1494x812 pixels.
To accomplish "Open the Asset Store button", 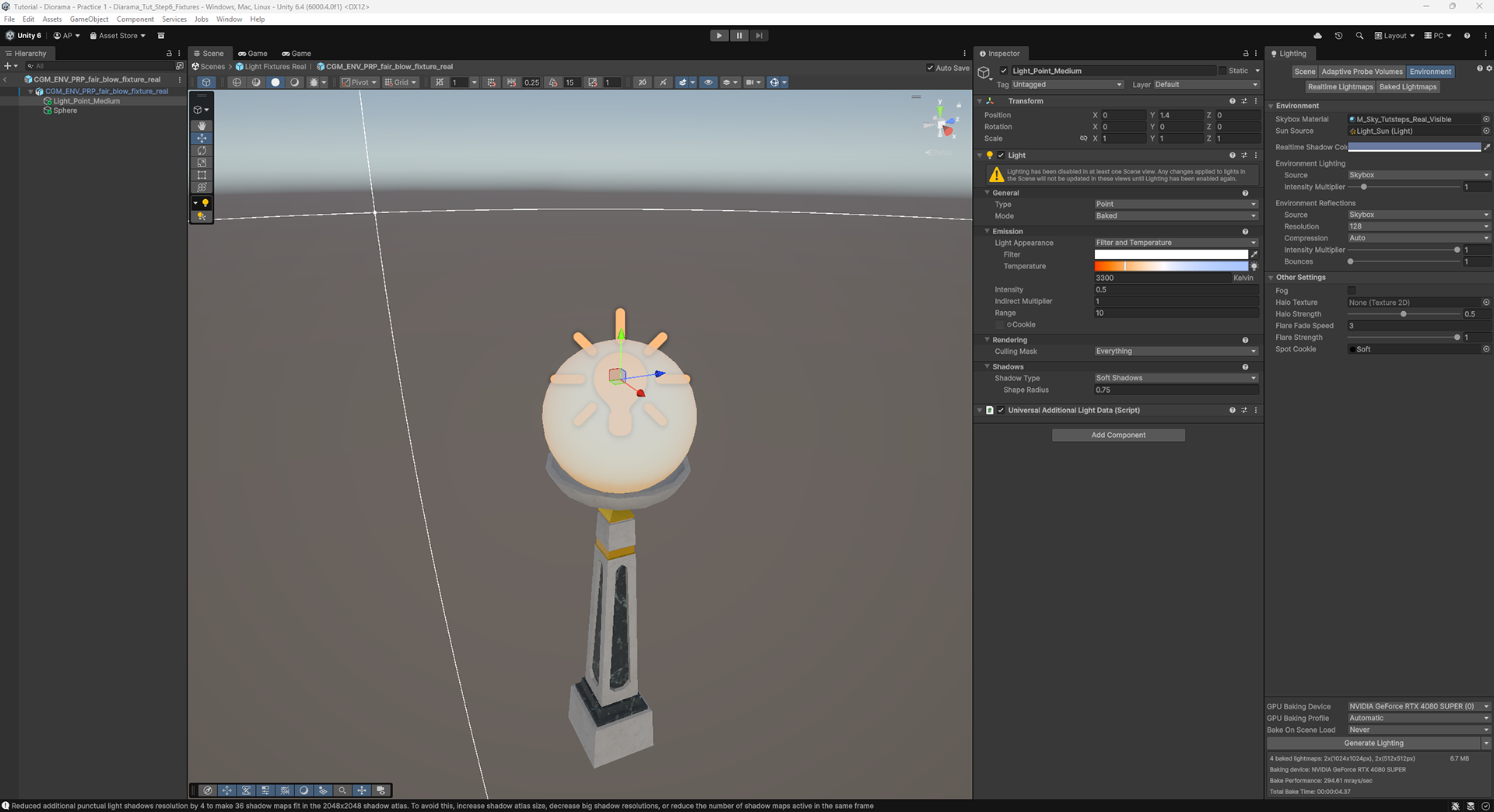I will point(117,36).
